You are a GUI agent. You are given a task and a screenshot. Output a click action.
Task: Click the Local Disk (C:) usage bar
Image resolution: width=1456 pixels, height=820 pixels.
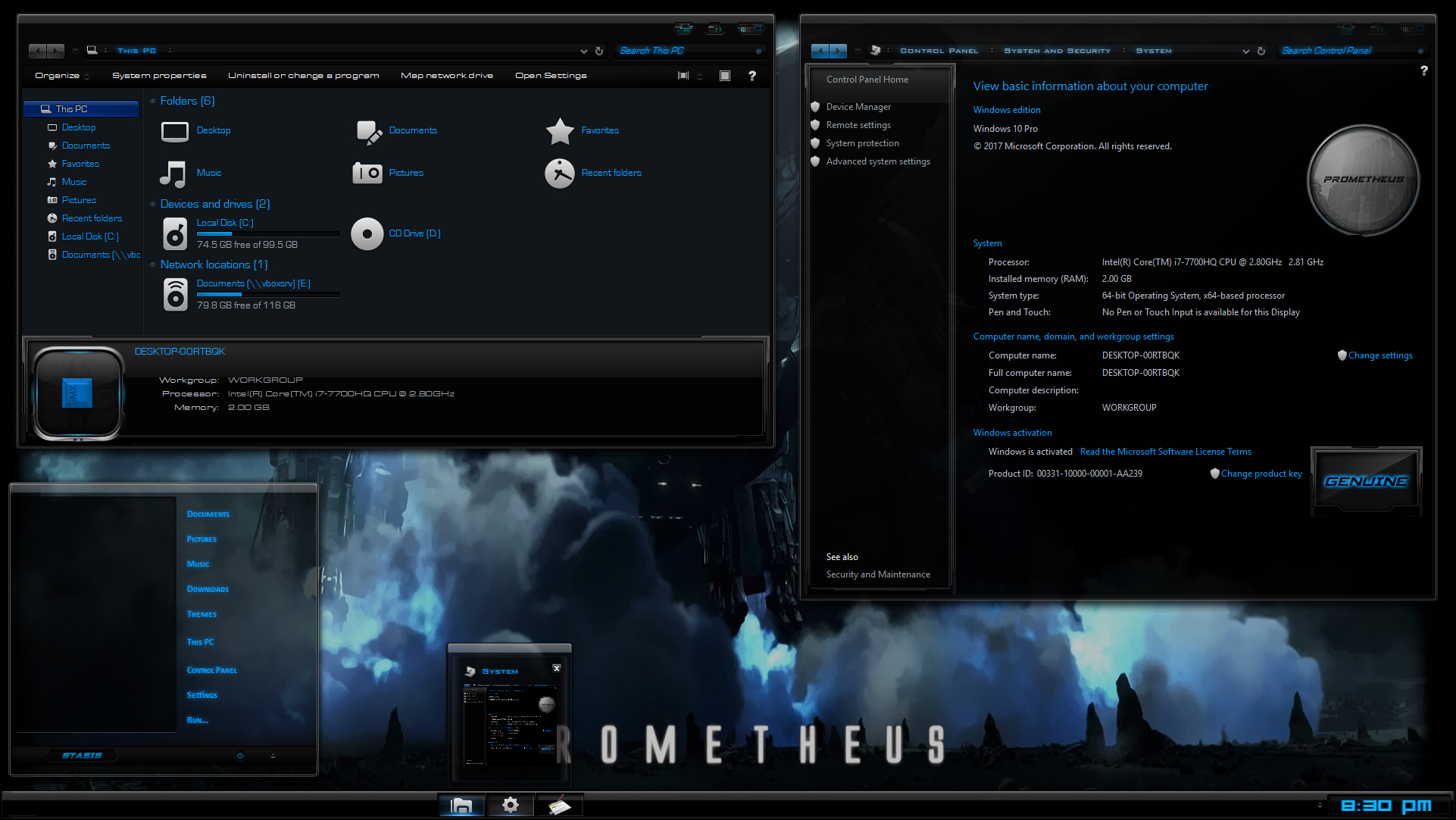[x=267, y=233]
